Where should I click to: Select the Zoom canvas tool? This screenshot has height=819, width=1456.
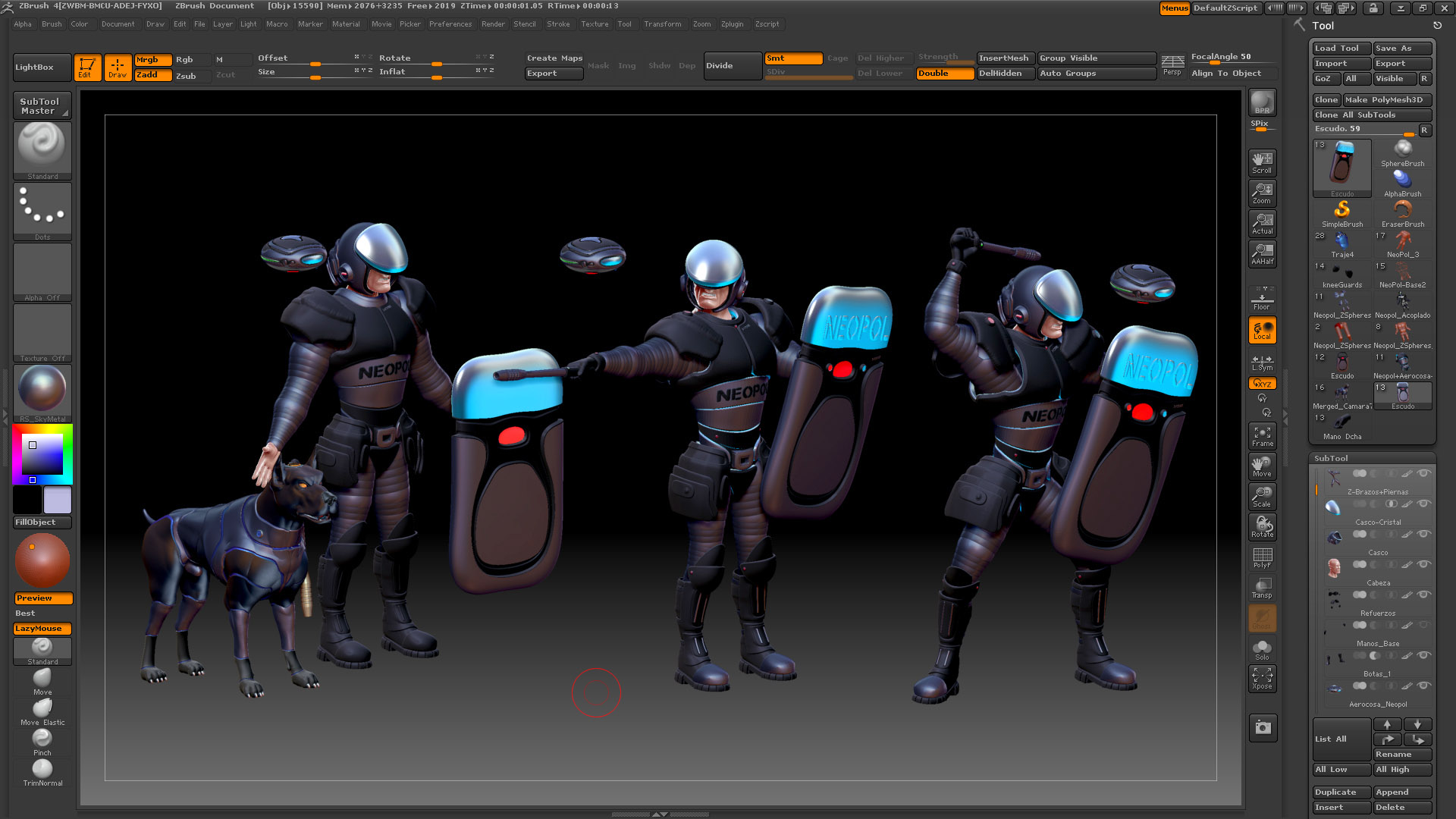[1262, 193]
